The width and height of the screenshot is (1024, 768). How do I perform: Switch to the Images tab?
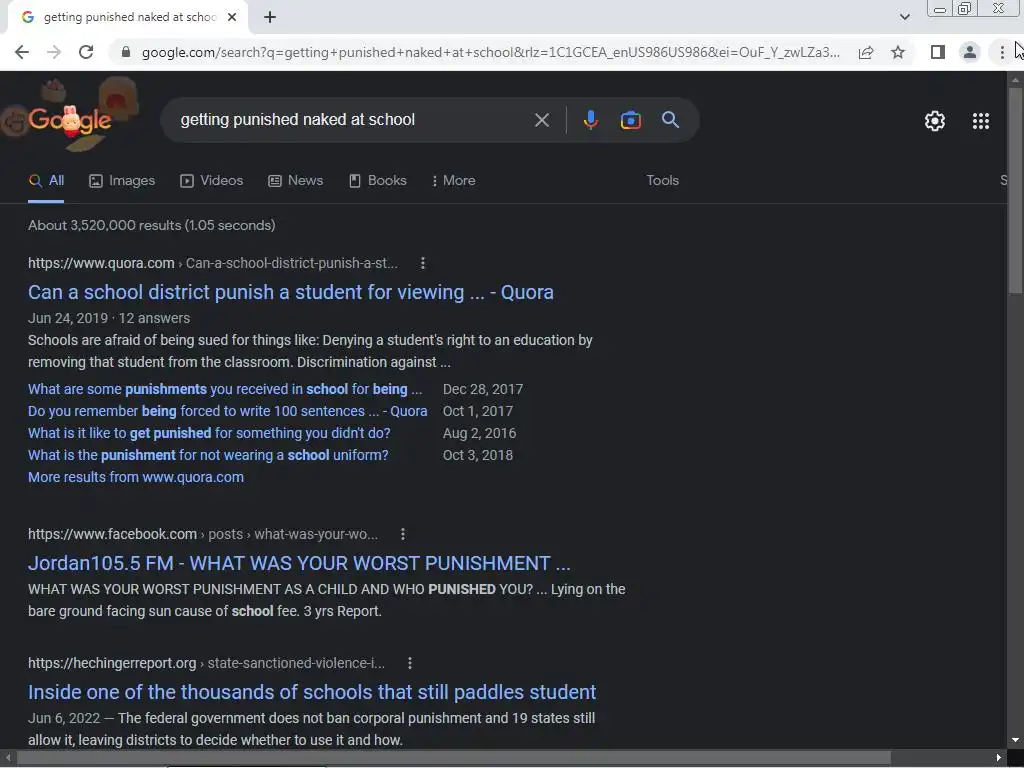(122, 181)
